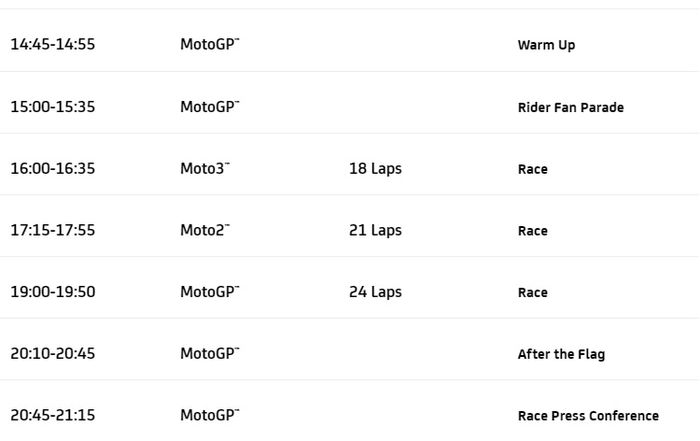Screen dimensions: 700x441
Task: Click the Moto3 class label
Action: (204, 168)
